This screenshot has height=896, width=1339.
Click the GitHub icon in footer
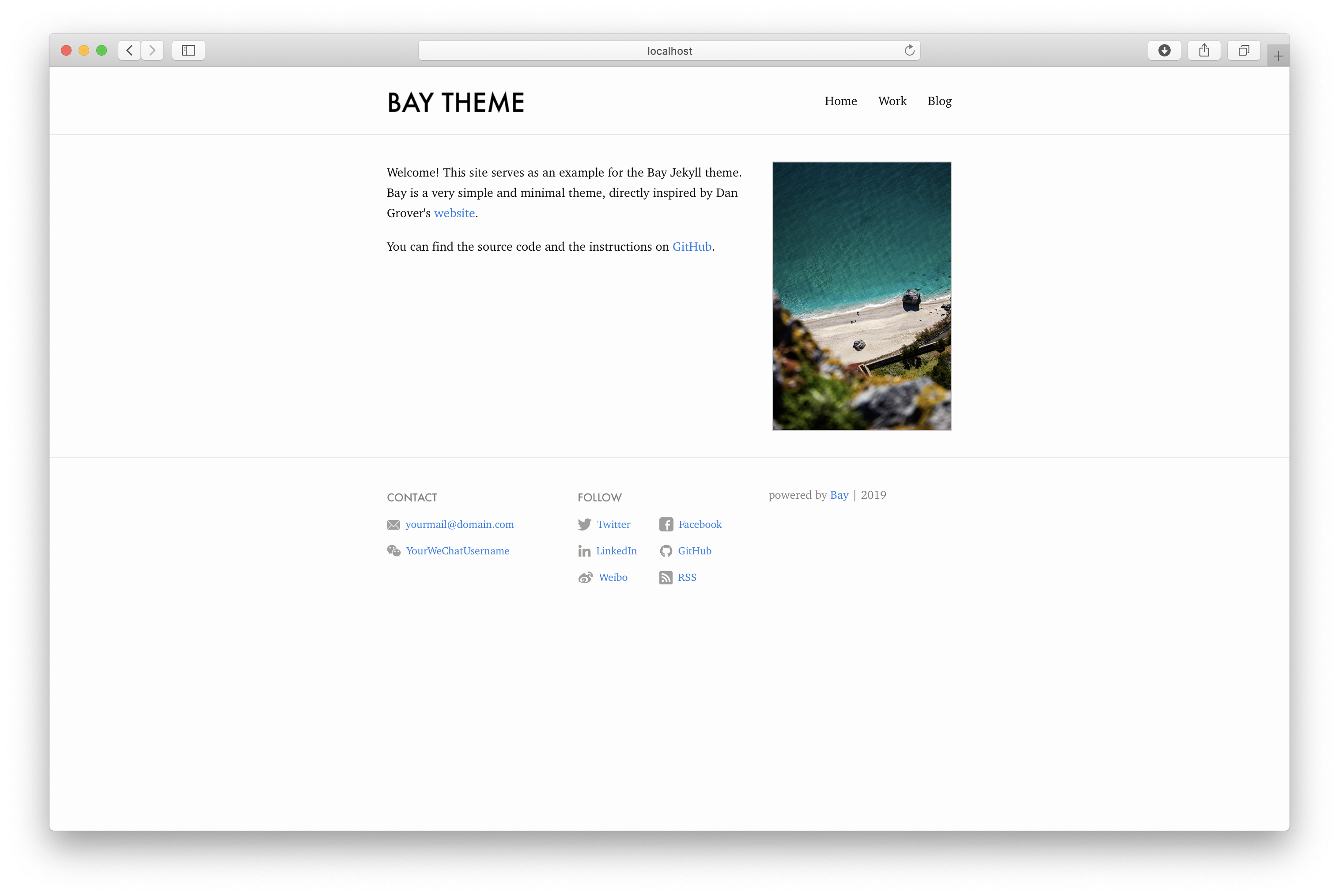(x=667, y=551)
